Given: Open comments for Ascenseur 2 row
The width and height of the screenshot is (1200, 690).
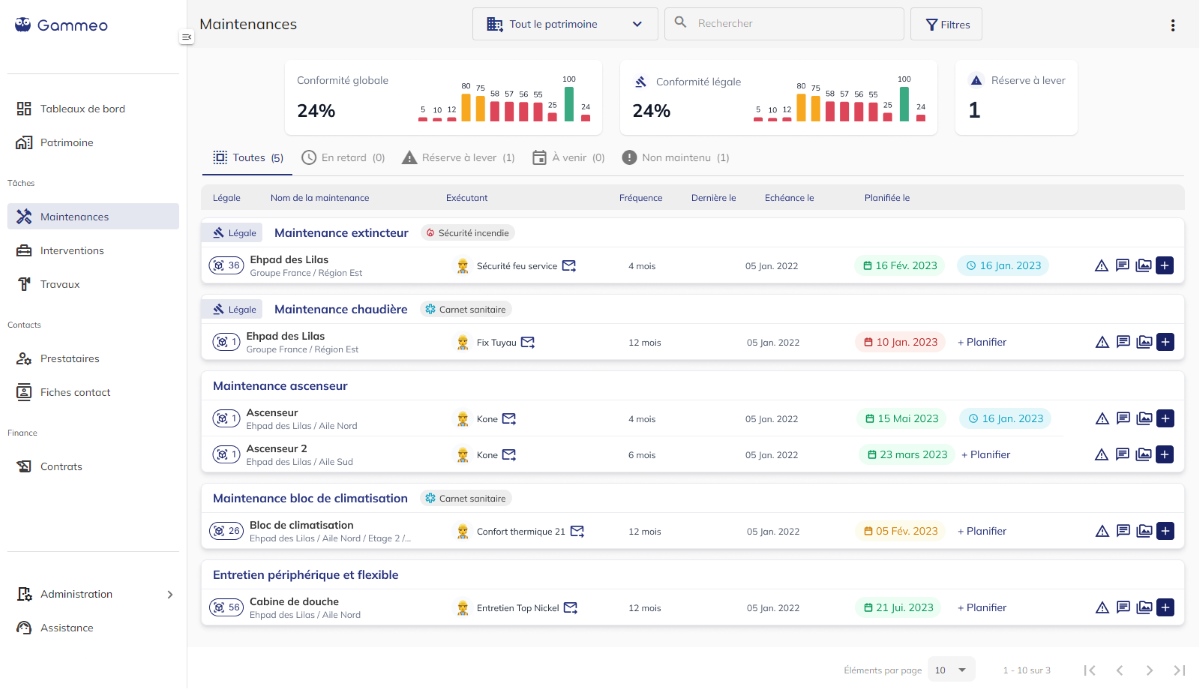Looking at the screenshot, I should 1122,454.
